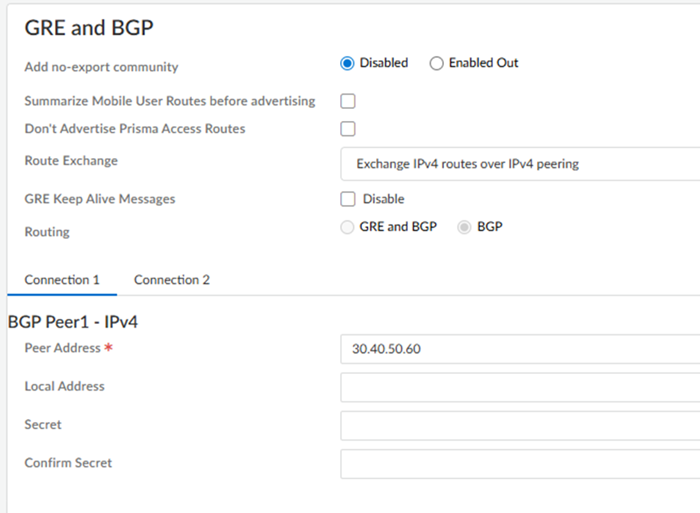This screenshot has width=700, height=513.
Task: Click the GRE Keep Alive Messages label
Action: (100, 199)
